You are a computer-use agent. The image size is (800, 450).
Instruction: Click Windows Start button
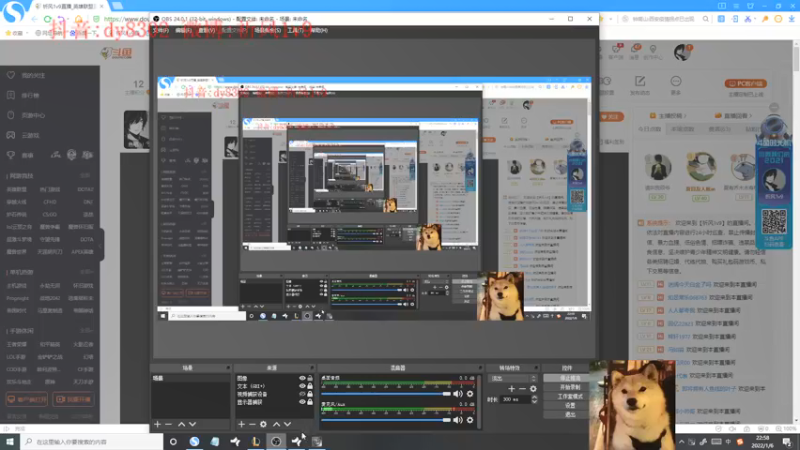10,441
